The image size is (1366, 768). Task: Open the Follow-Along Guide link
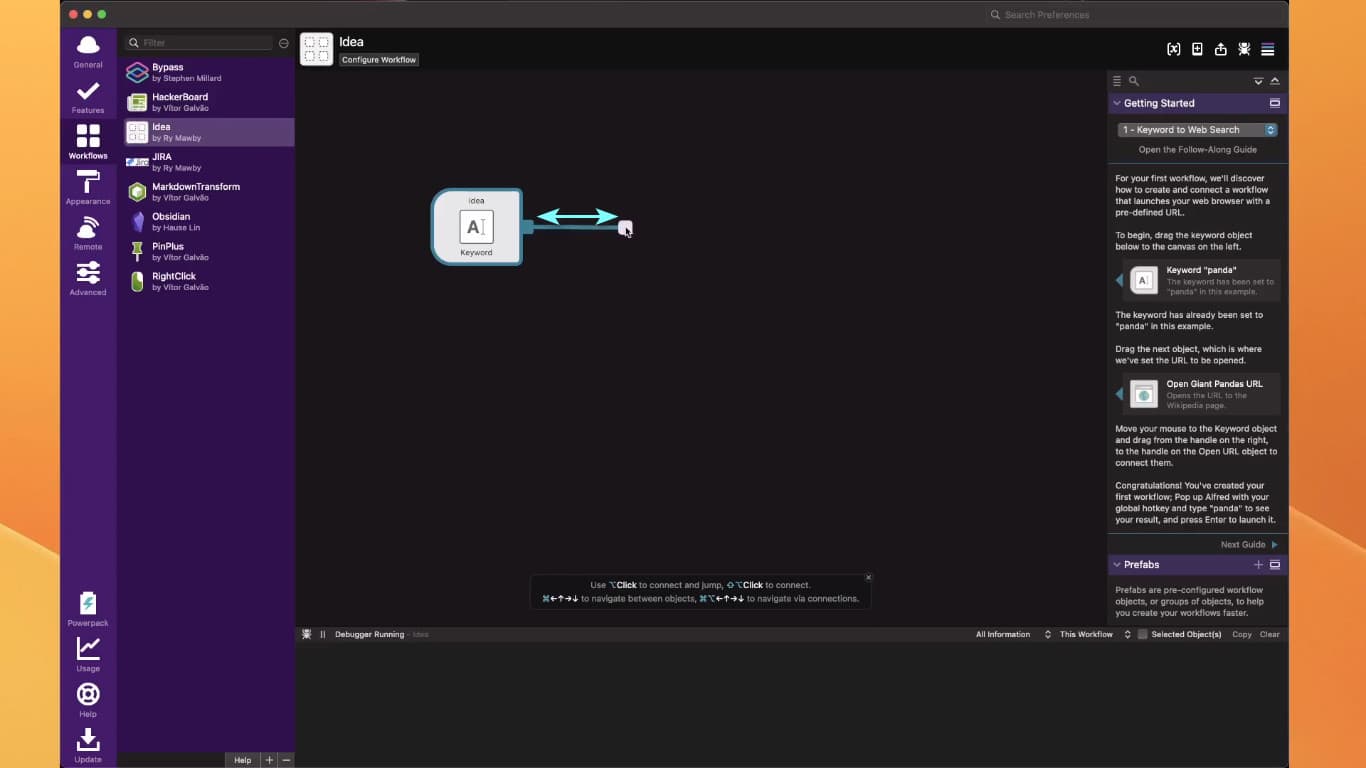[1197, 150]
